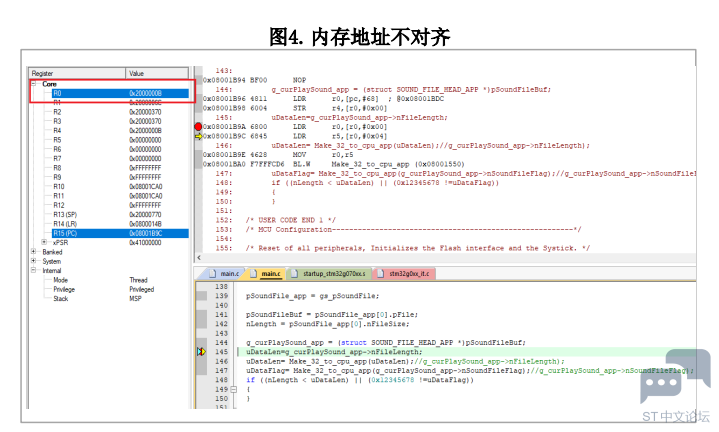Toggle code fold box at source line 149
The height and width of the screenshot is (432, 719).
click(x=234, y=389)
